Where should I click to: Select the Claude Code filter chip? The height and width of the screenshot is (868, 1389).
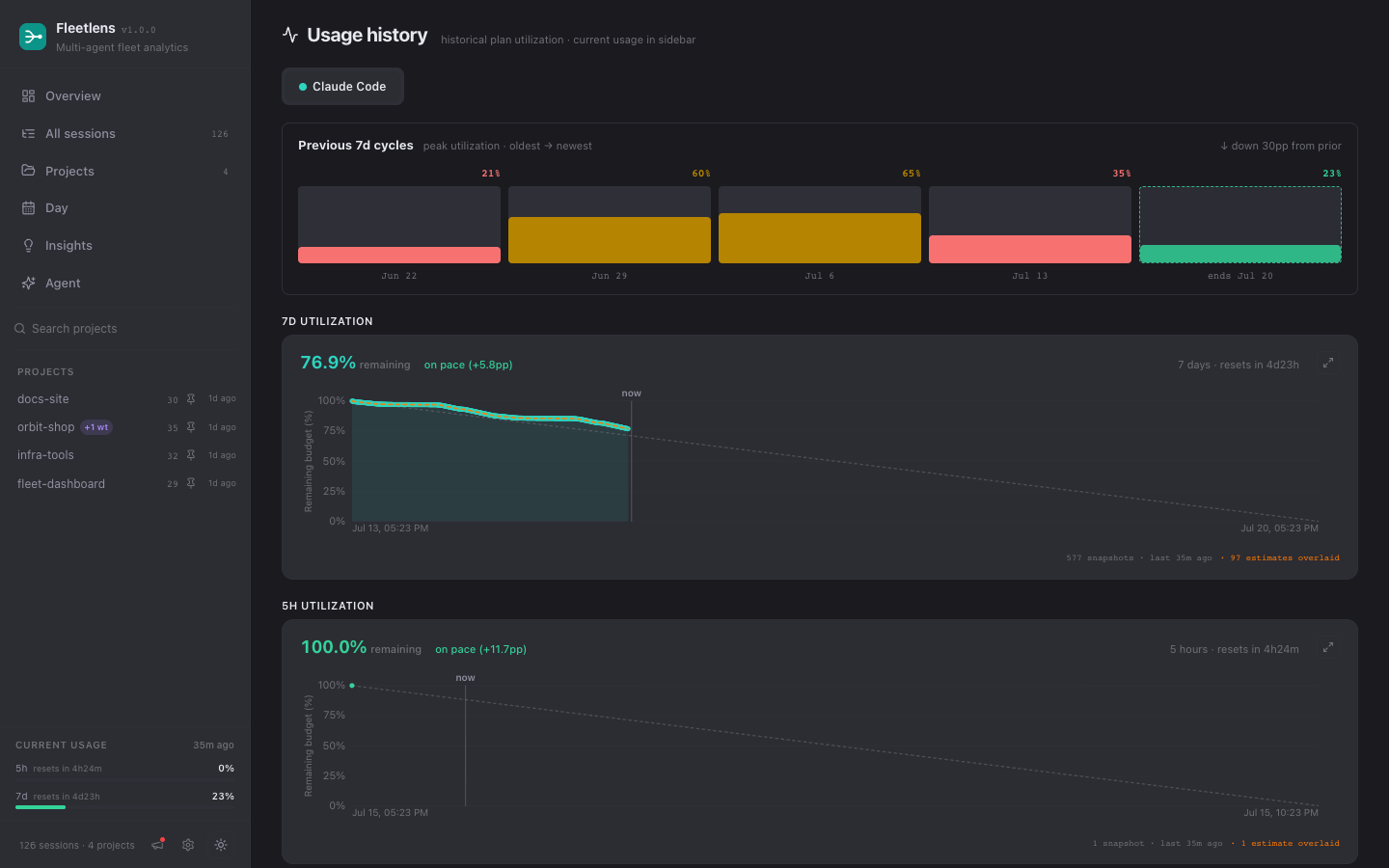pos(342,87)
